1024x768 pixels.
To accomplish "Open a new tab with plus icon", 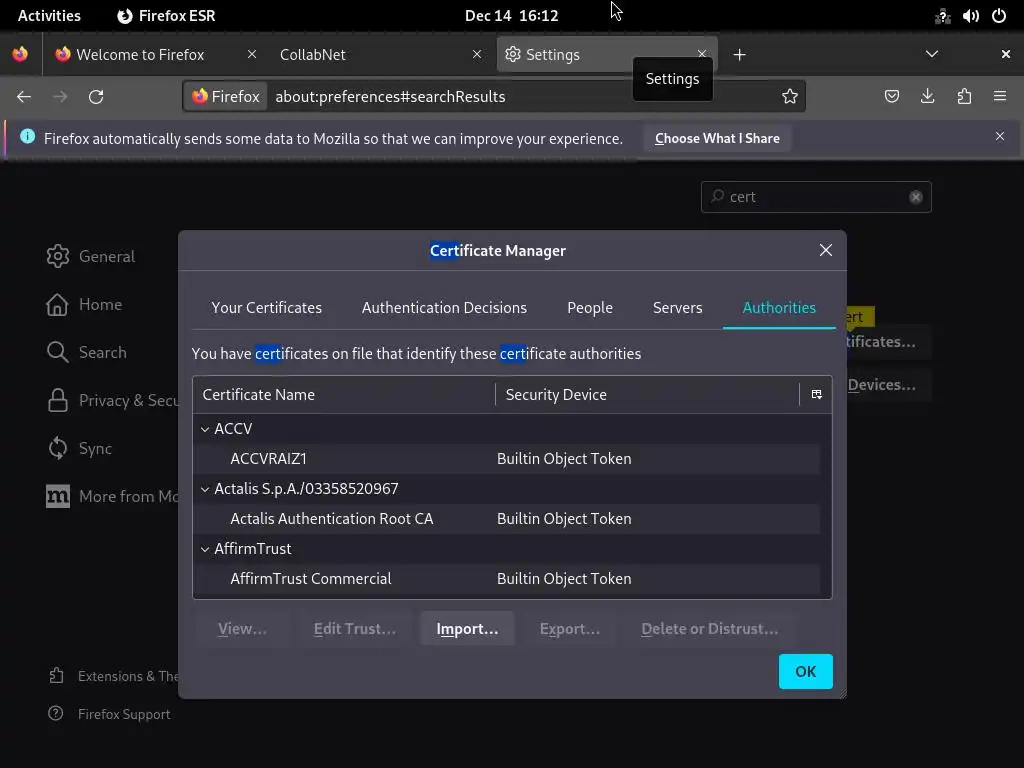I will click(739, 55).
